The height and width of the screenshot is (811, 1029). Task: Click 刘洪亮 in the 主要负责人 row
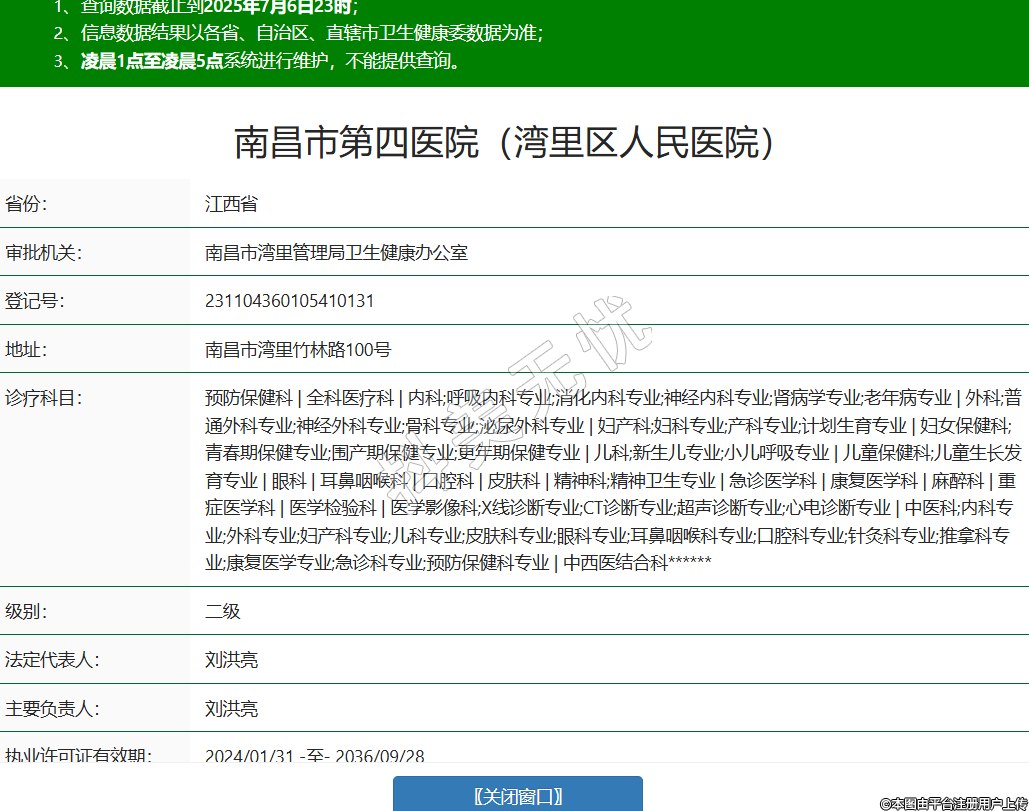[x=231, y=709]
